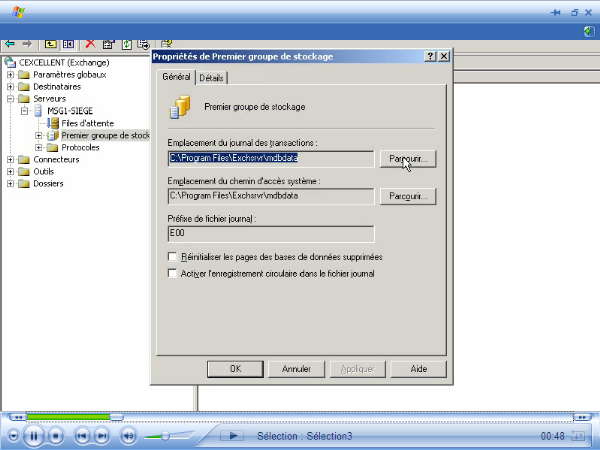Click the play arrow beside Sélection text

pyautogui.click(x=232, y=435)
